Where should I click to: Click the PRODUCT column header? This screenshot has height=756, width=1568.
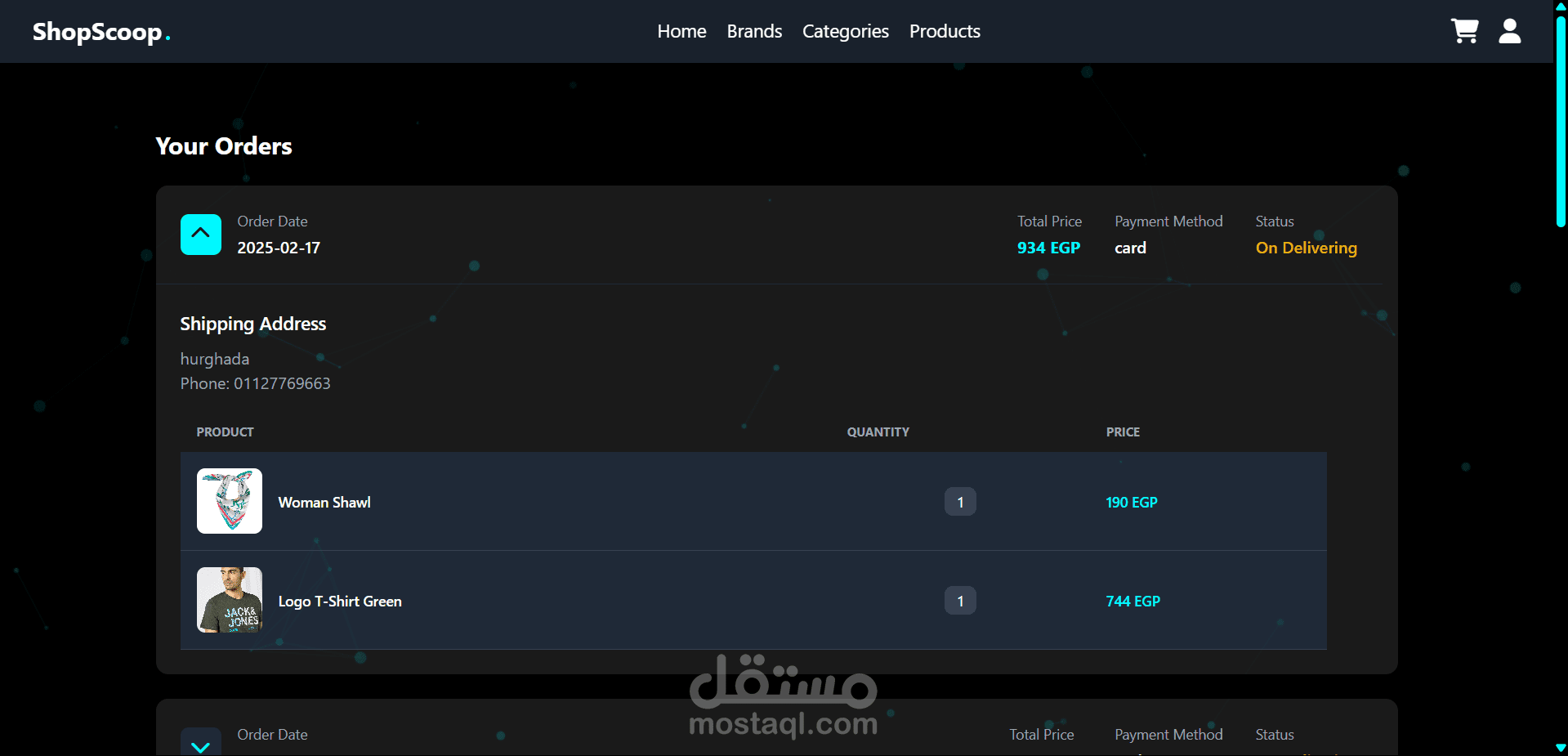click(225, 432)
